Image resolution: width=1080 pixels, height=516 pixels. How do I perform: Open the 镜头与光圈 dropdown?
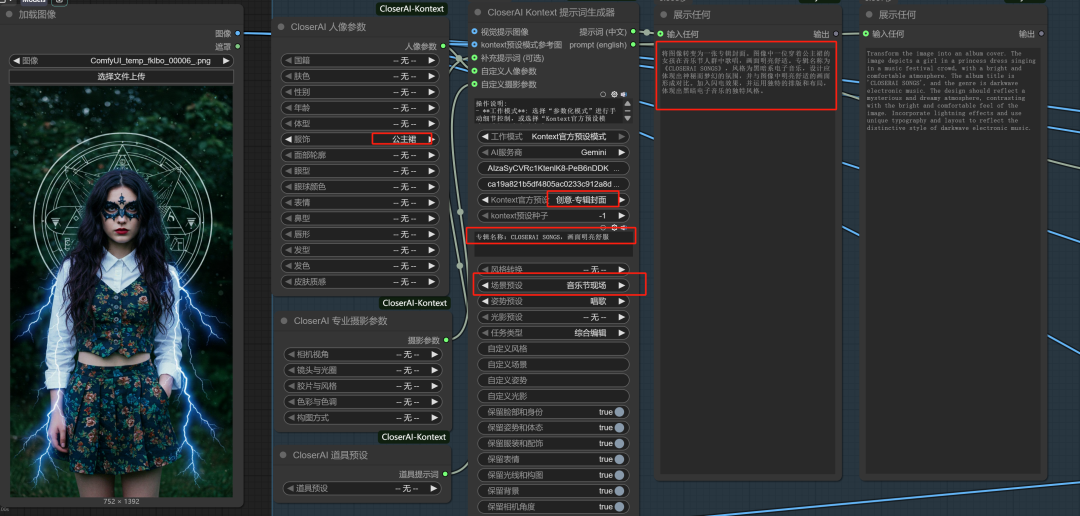(363, 370)
